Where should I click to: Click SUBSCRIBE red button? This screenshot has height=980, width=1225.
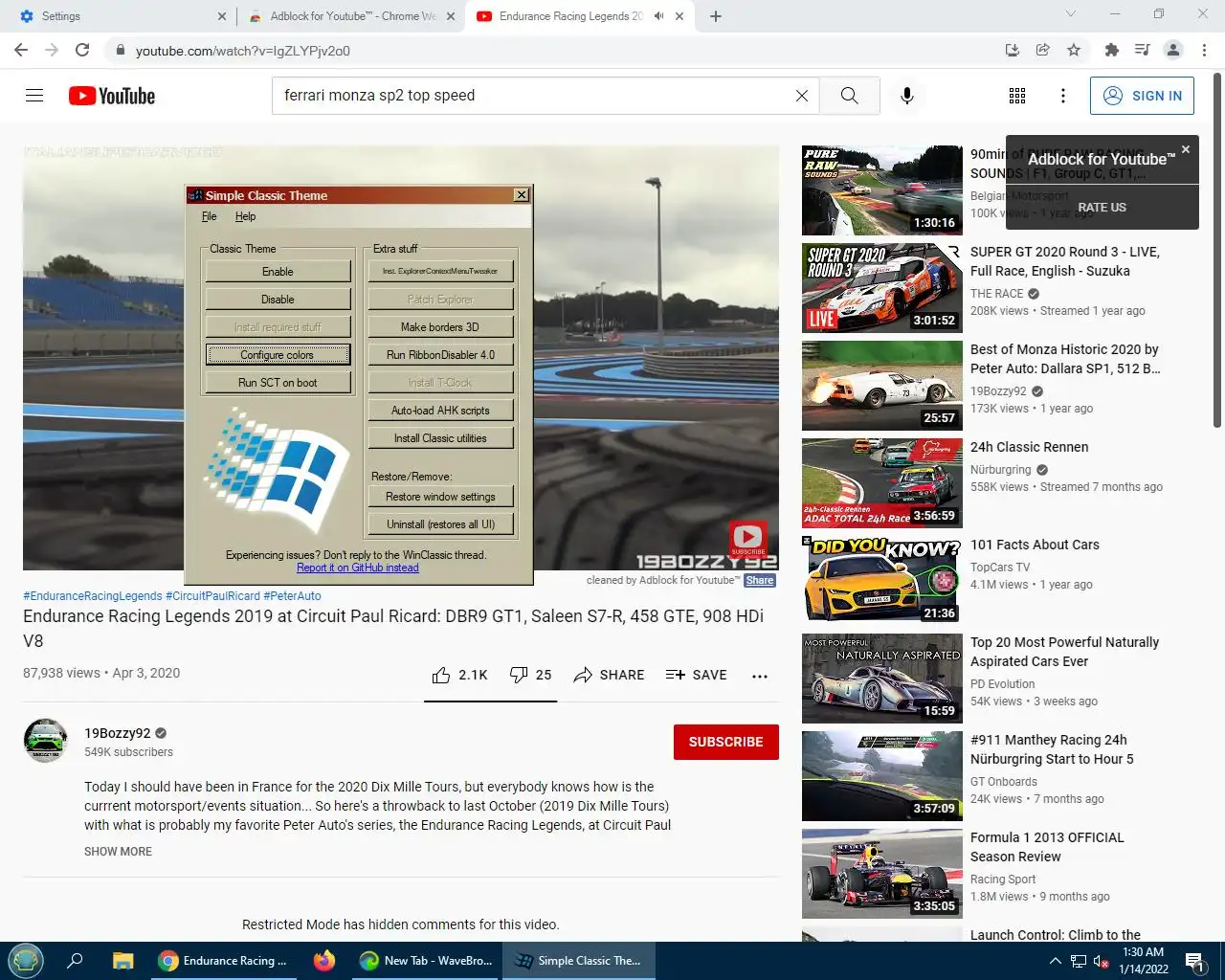pos(726,742)
